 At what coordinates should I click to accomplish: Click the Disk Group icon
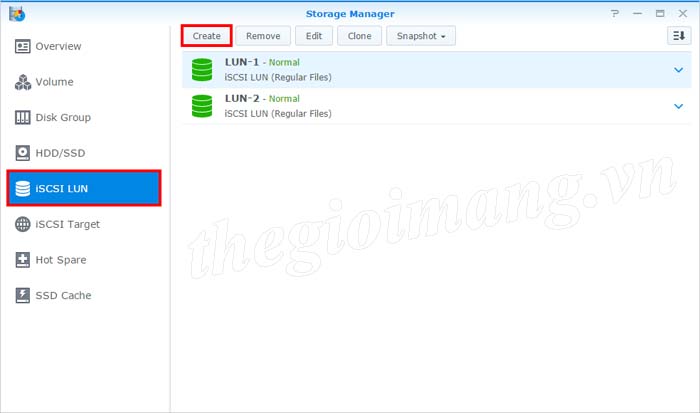pyautogui.click(x=23, y=118)
